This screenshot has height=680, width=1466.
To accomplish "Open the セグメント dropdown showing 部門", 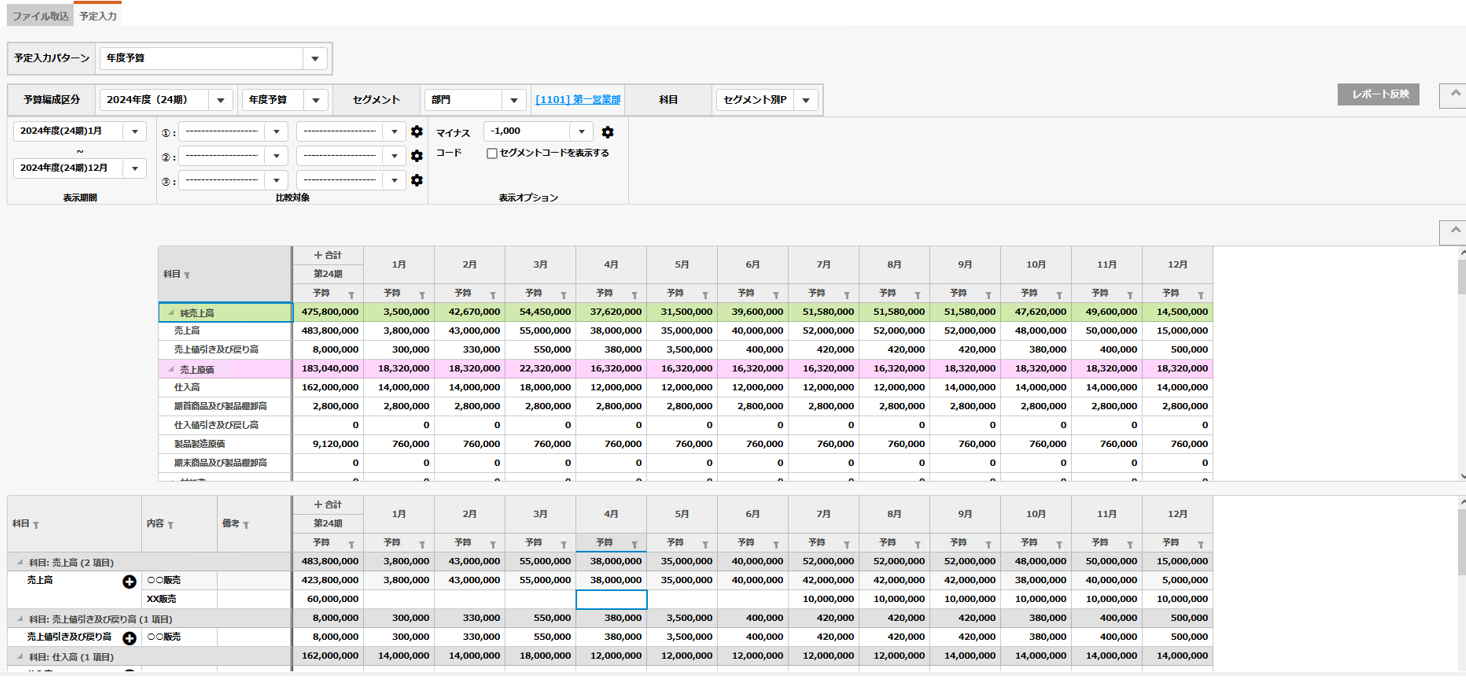I will [512, 99].
